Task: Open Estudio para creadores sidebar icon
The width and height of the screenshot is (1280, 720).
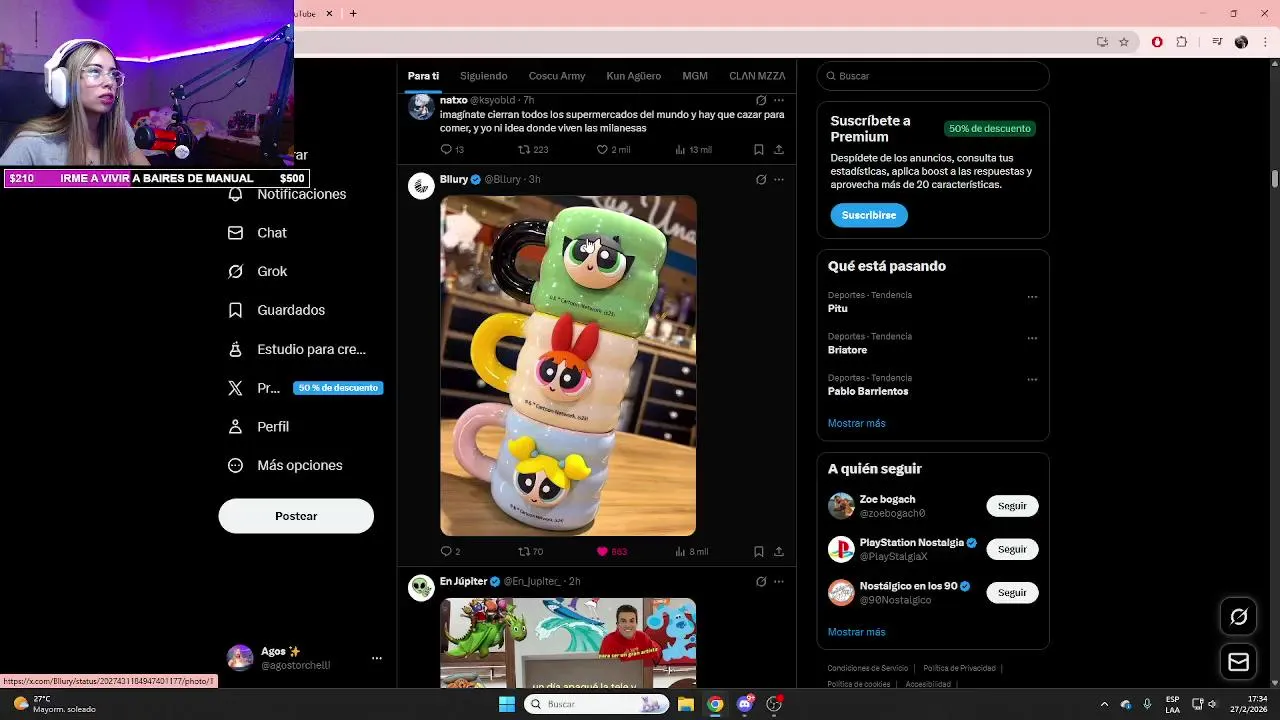Action: tap(235, 349)
